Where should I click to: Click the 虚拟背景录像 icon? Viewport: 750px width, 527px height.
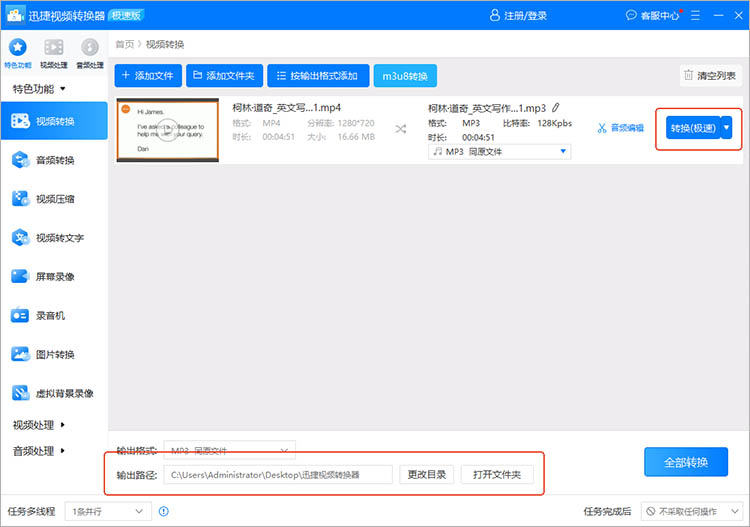click(20, 393)
